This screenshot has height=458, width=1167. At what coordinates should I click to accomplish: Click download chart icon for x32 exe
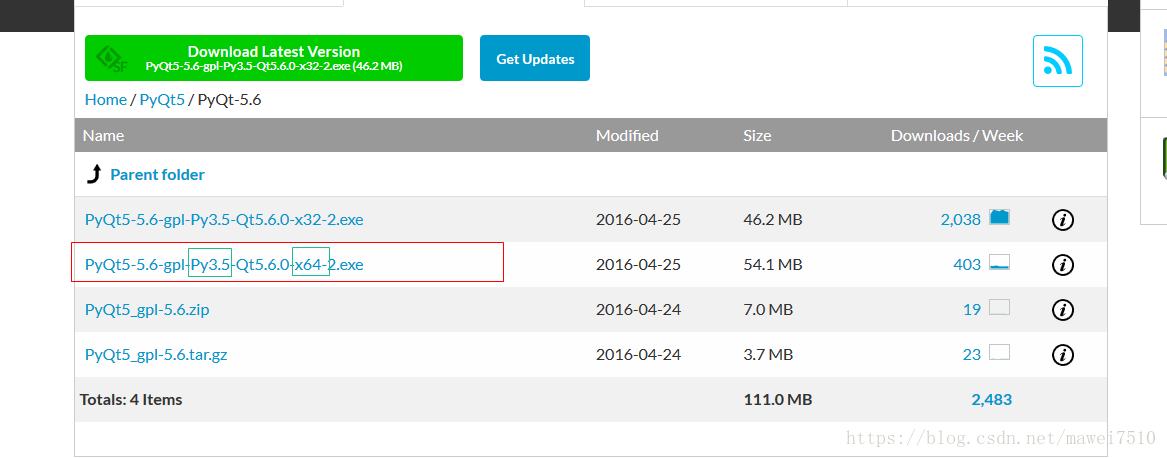[999, 217]
